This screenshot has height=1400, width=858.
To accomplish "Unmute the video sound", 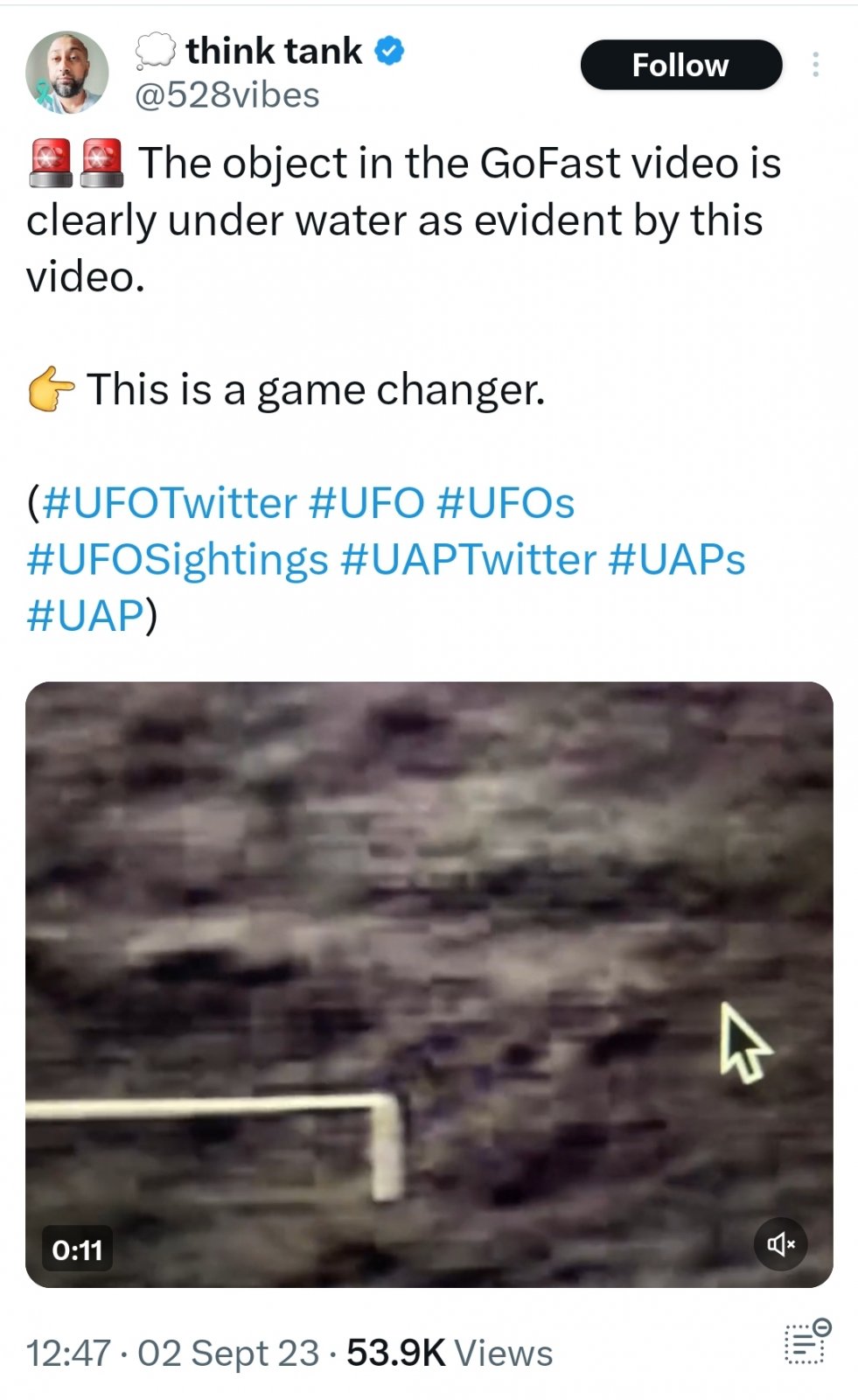I will point(780,1243).
